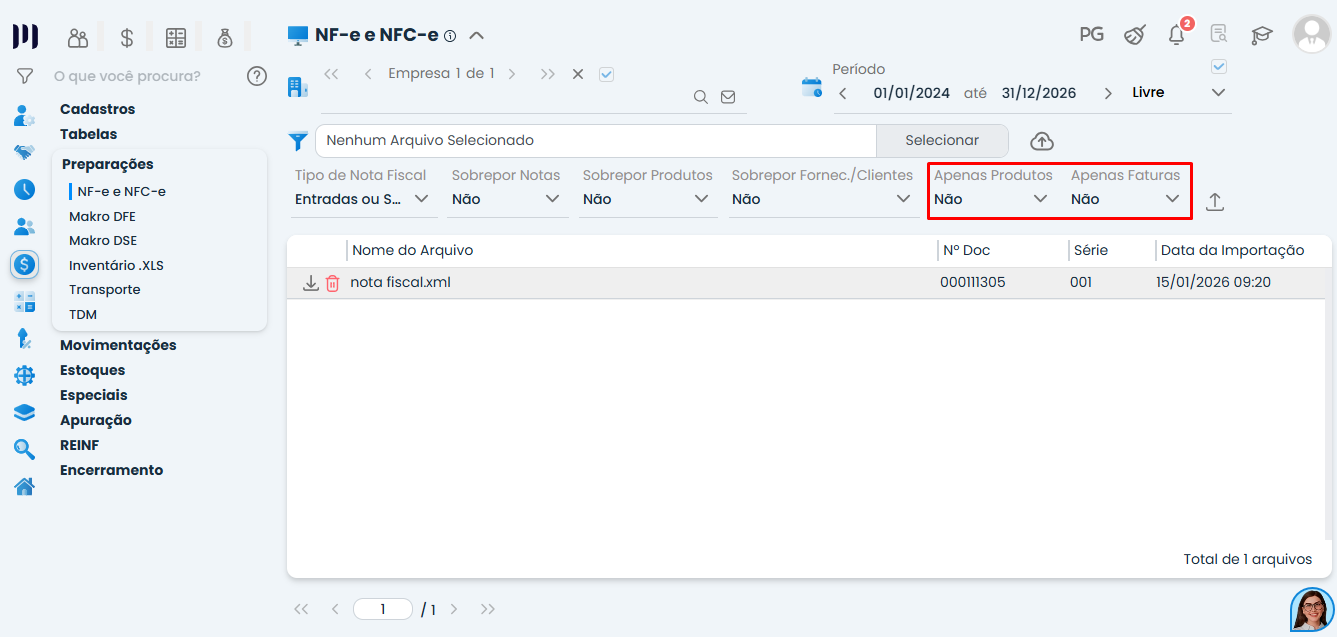Click the PG button in top bar

pos(1091,35)
